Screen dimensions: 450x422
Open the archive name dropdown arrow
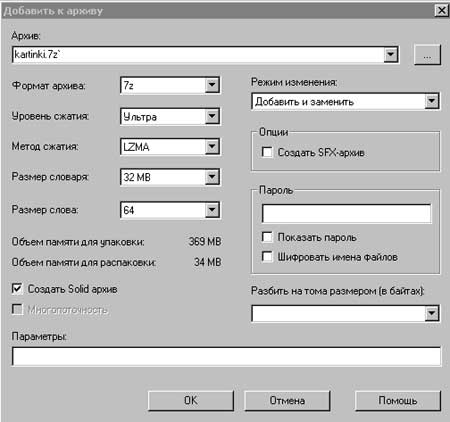[391, 55]
